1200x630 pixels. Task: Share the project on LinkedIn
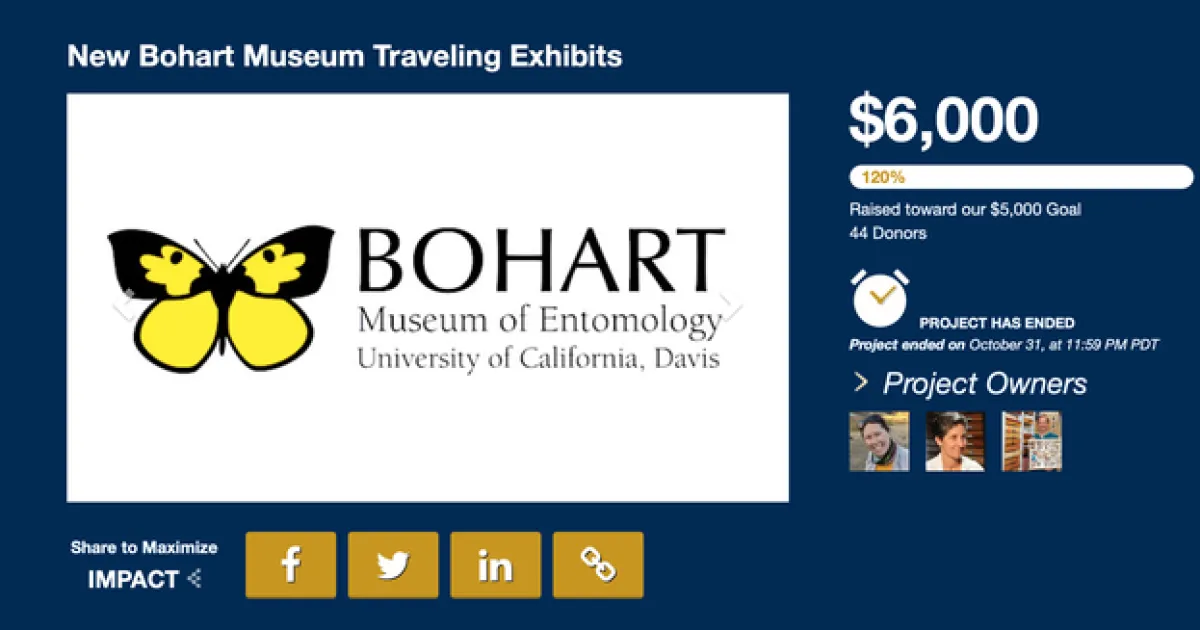click(495, 565)
